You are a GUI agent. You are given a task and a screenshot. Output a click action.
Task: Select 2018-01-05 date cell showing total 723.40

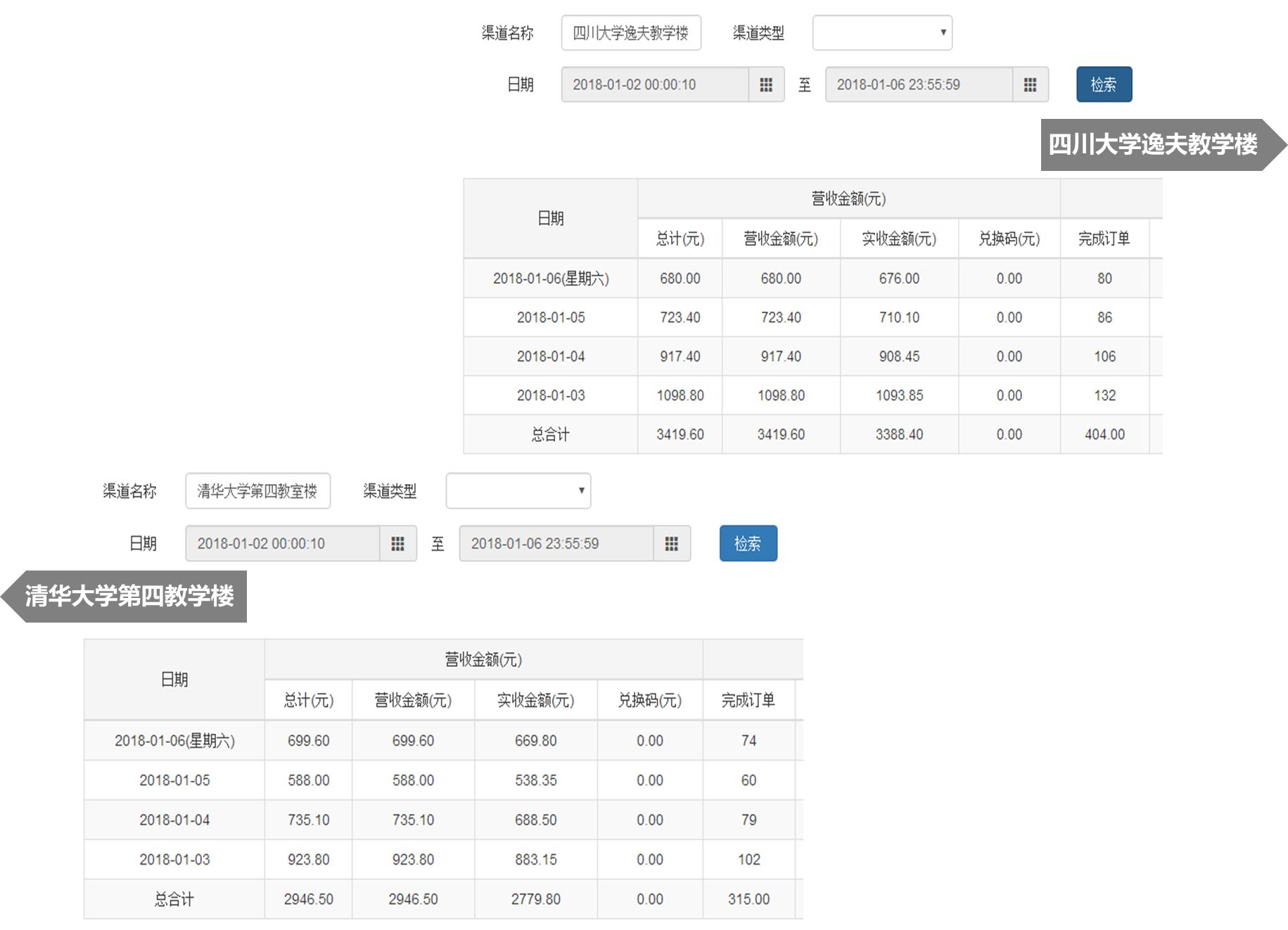coord(551,317)
